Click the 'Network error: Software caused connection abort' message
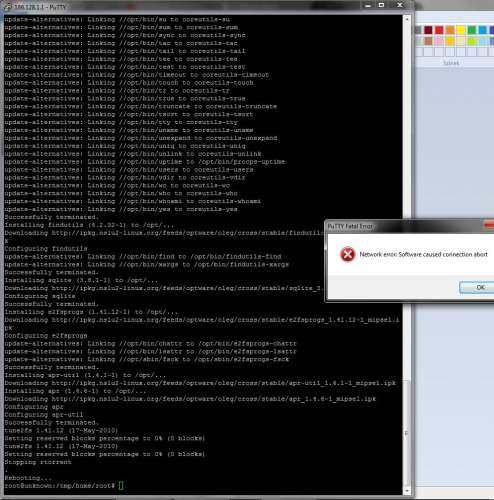Image resolution: width=494 pixels, height=500 pixels. click(x=423, y=254)
